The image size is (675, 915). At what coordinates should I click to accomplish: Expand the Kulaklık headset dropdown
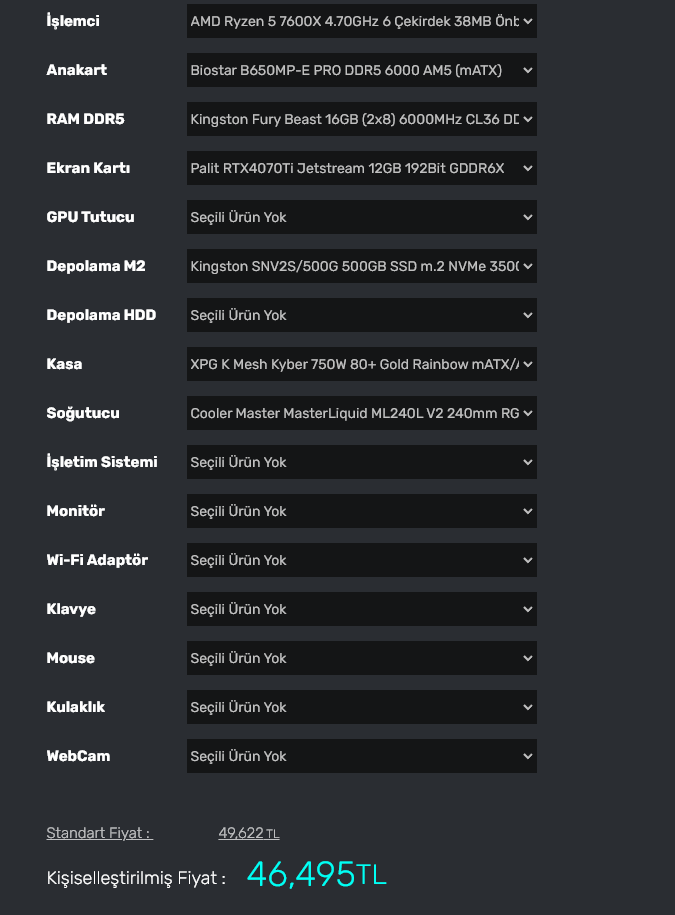[x=361, y=707]
